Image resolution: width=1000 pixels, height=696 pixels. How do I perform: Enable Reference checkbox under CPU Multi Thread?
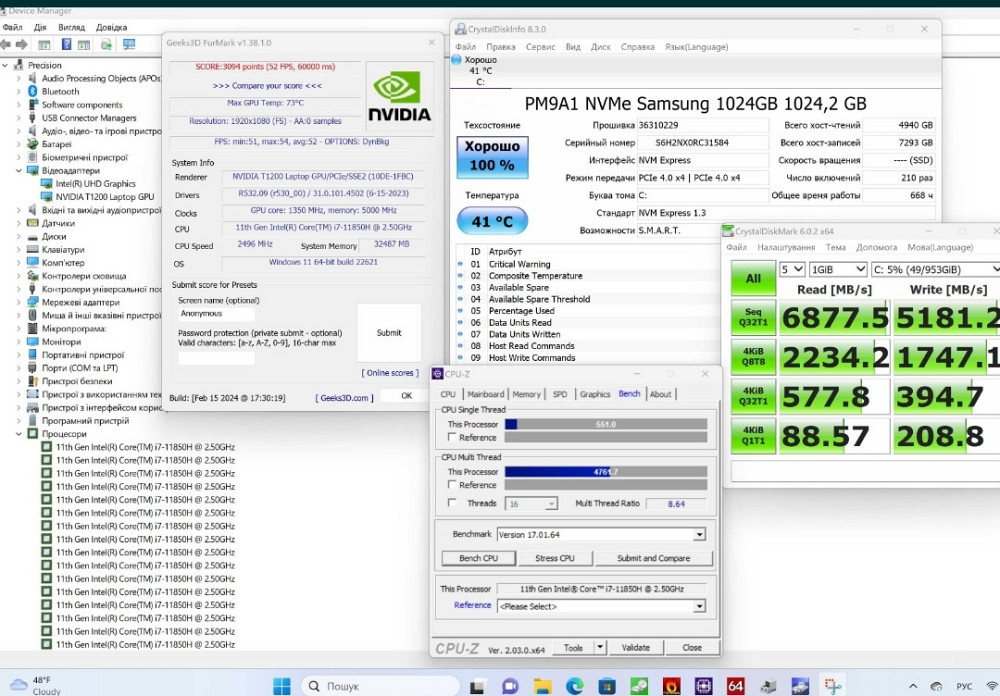point(452,485)
